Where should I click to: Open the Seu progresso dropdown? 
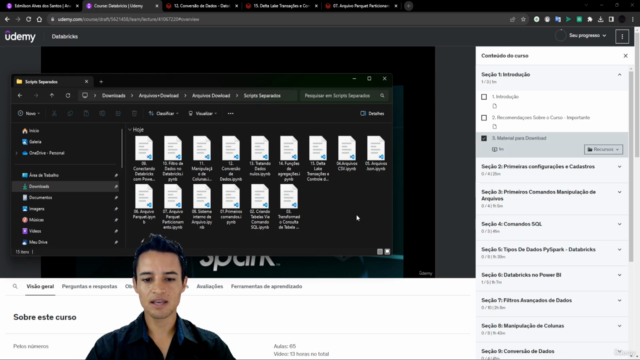point(588,36)
